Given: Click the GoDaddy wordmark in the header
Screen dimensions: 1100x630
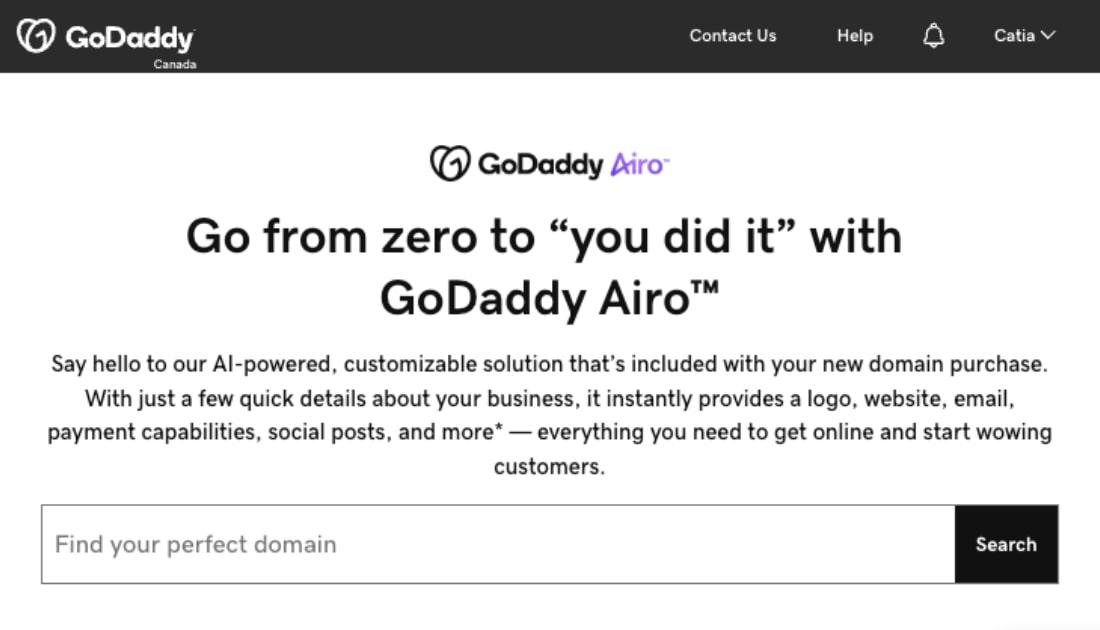Looking at the screenshot, I should pos(129,38).
